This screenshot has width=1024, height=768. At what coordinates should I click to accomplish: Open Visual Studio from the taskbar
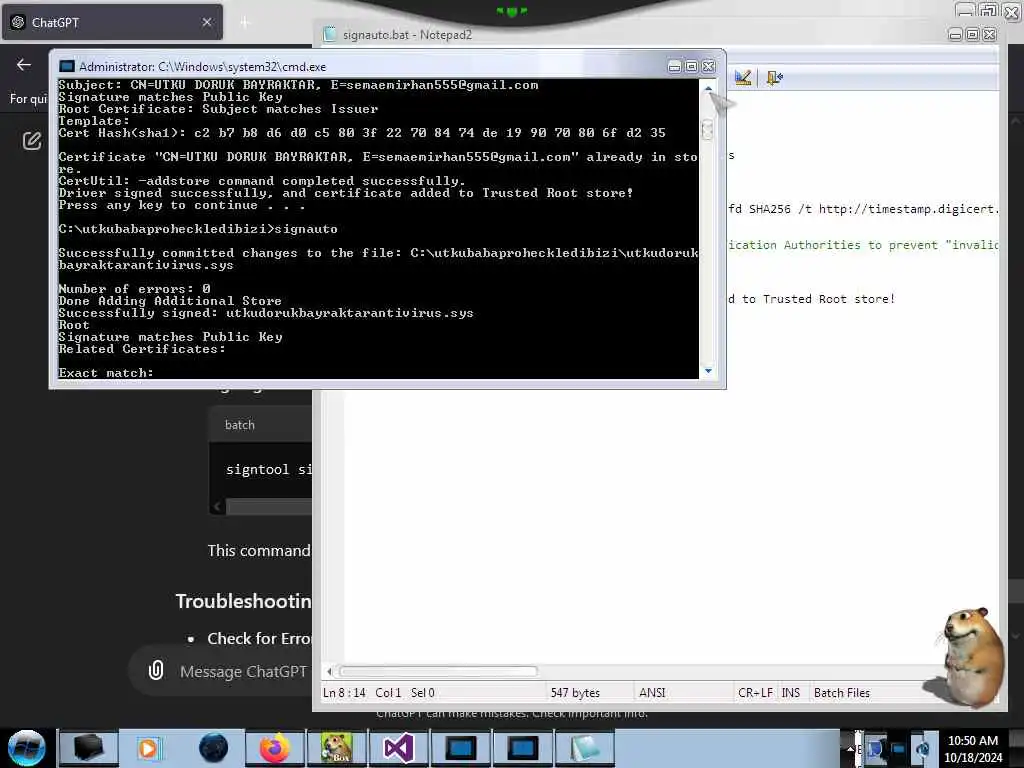(398, 748)
